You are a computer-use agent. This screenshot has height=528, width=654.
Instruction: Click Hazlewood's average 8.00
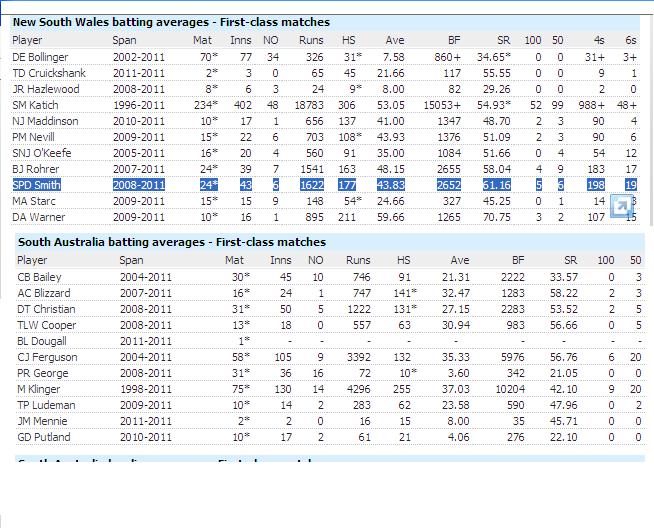[x=394, y=89]
